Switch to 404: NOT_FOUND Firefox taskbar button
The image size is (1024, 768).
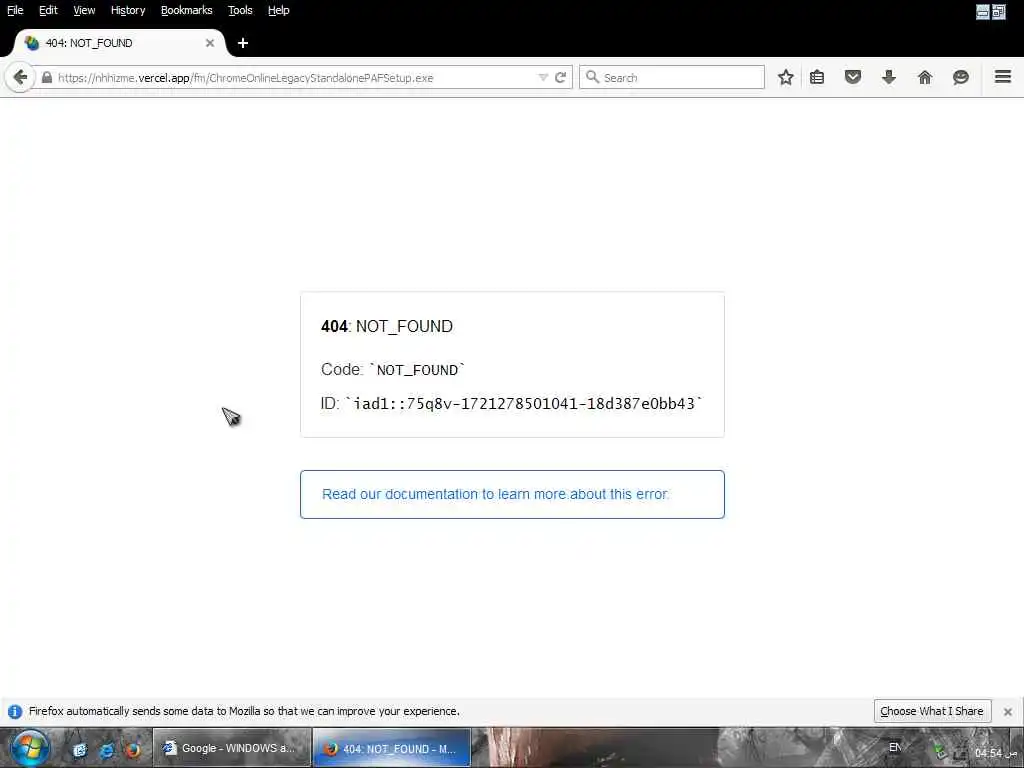pyautogui.click(x=392, y=748)
